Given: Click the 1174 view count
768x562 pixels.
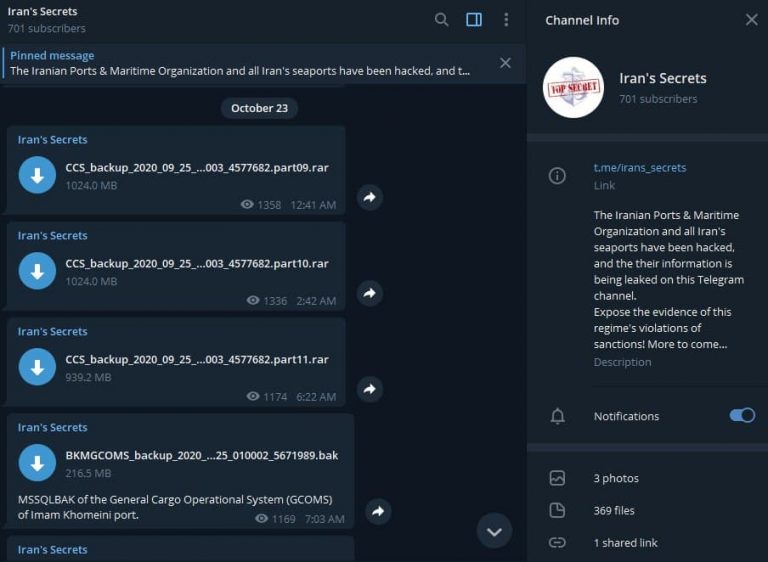Looking at the screenshot, I should click(x=275, y=397).
